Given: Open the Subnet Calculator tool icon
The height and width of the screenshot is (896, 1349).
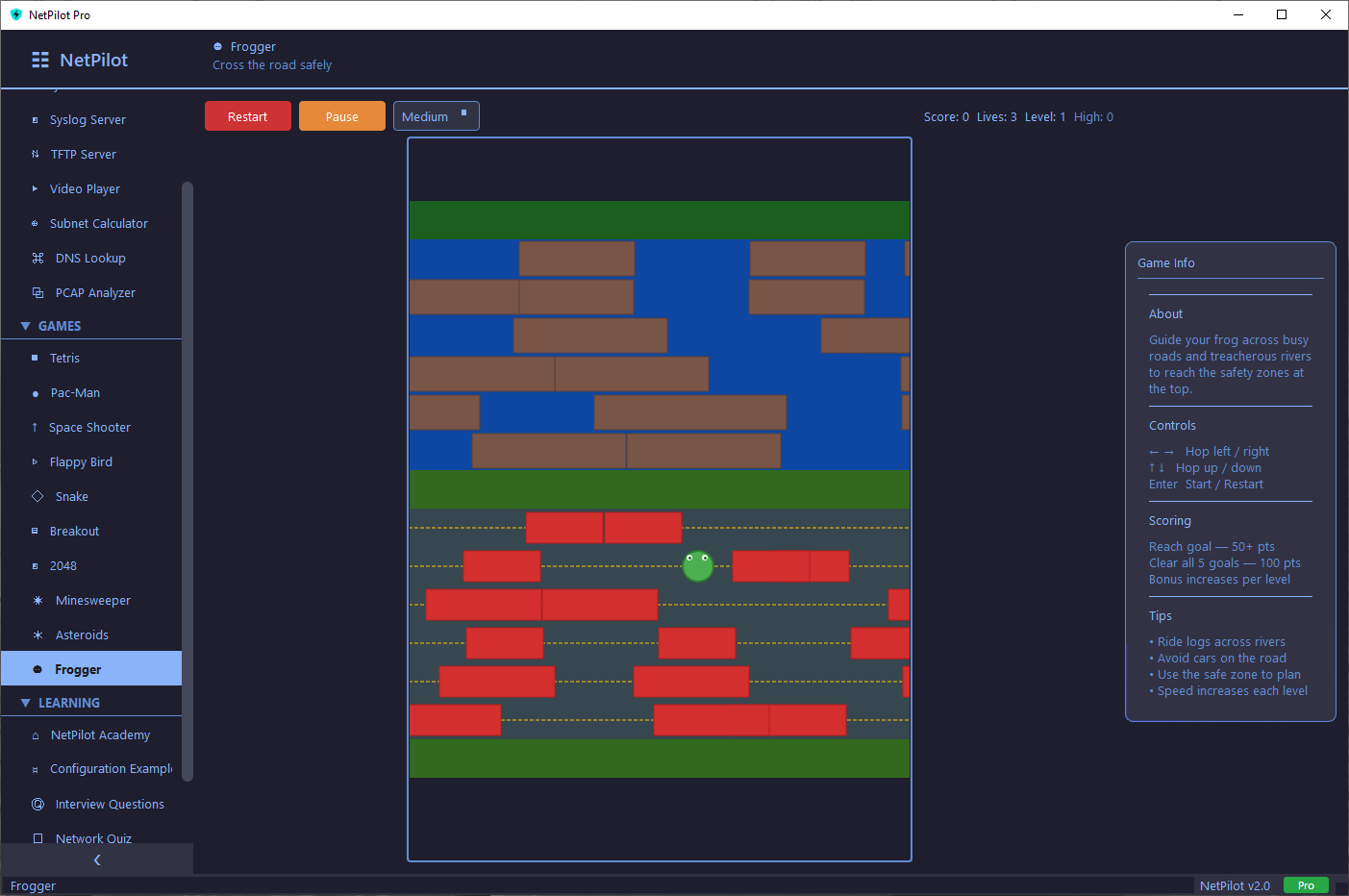Looking at the screenshot, I should pos(35,223).
